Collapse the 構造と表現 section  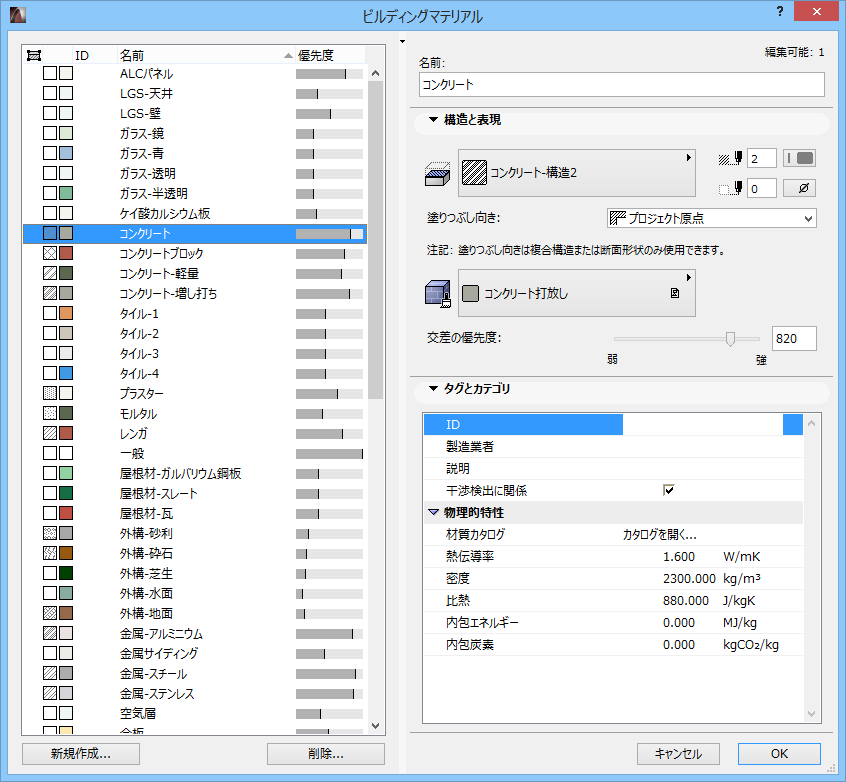[433, 119]
